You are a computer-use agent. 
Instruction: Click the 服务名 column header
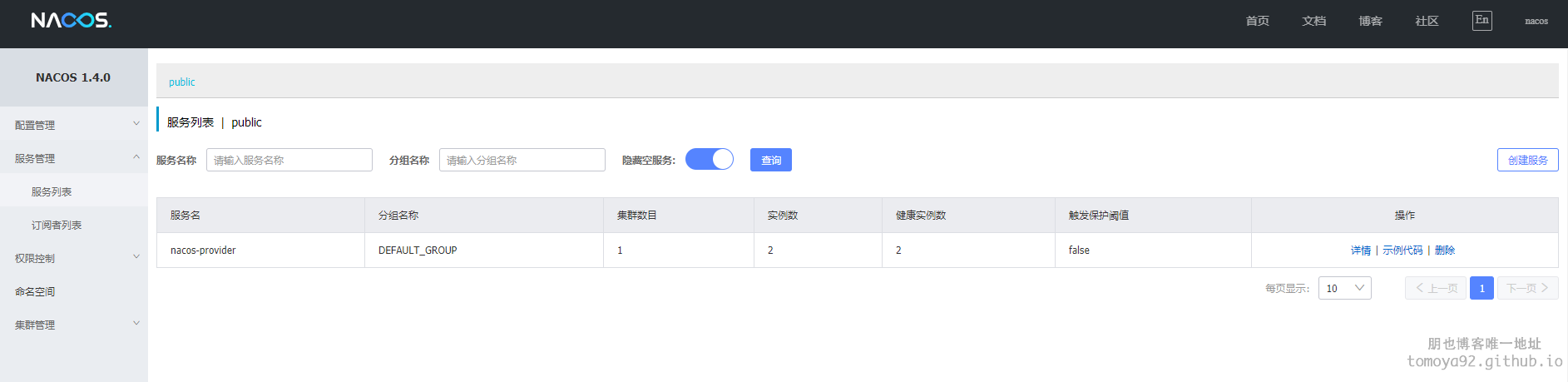[x=260, y=215]
